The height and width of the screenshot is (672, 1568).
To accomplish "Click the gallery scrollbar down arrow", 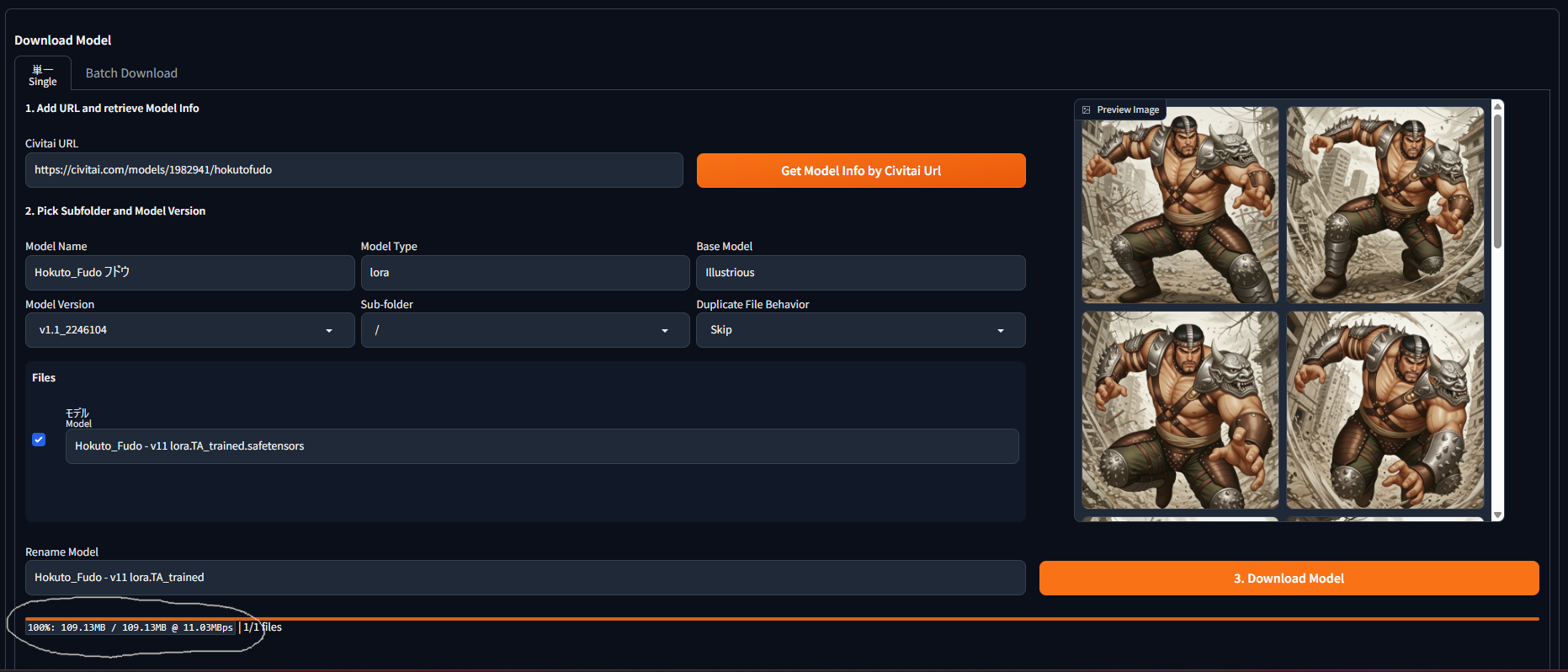I will coord(1497,515).
